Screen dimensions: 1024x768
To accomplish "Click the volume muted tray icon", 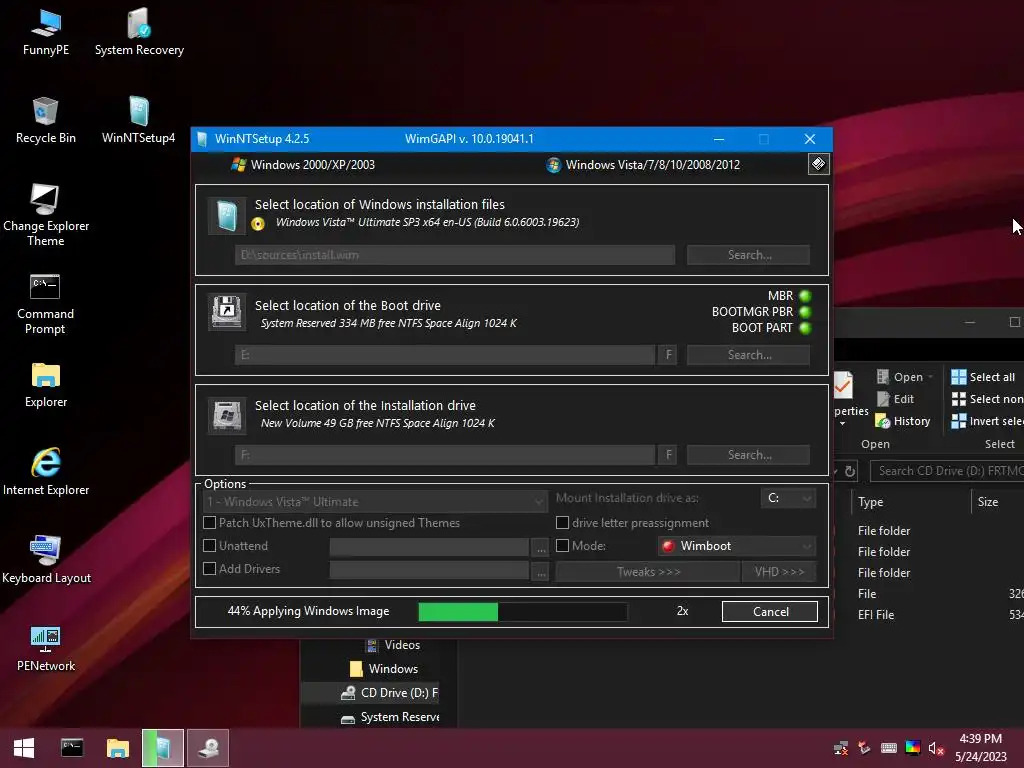I will click(936, 748).
